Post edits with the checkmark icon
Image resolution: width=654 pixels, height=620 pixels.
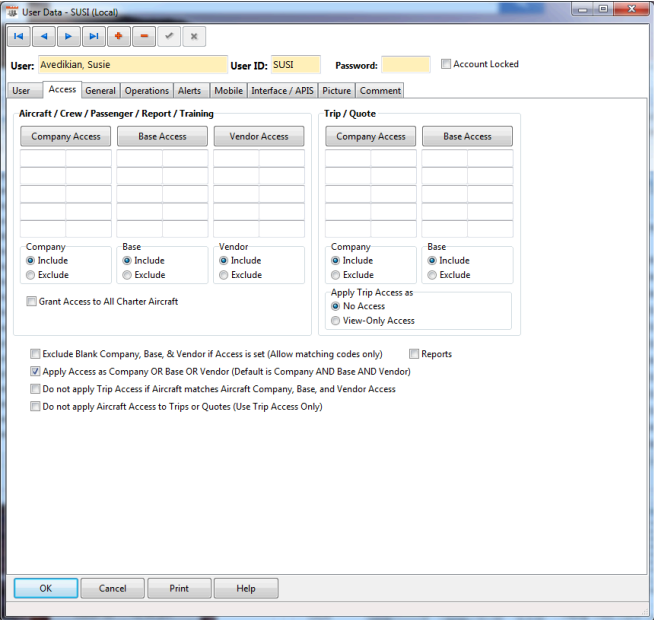click(x=169, y=36)
